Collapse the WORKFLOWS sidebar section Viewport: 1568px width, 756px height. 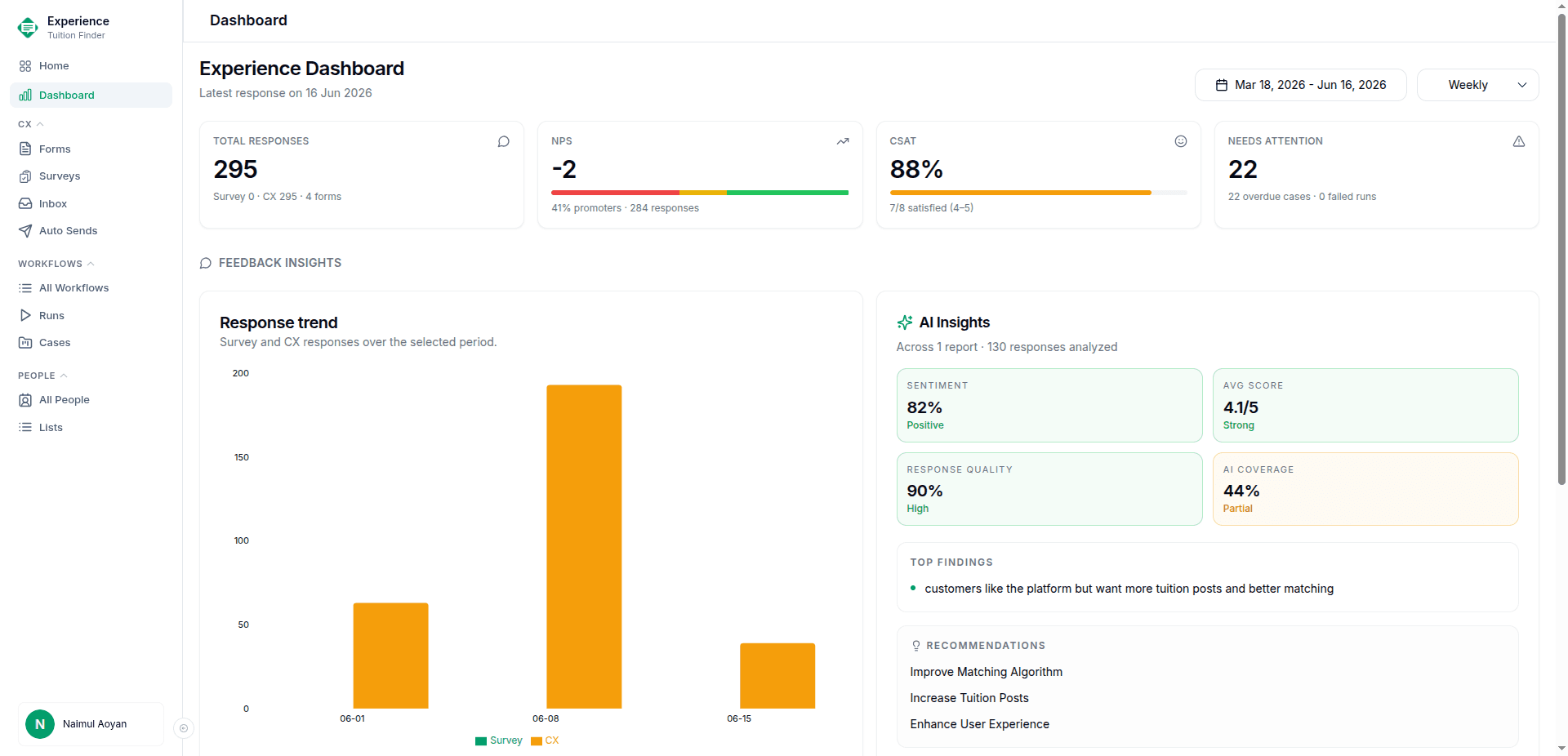click(x=56, y=264)
